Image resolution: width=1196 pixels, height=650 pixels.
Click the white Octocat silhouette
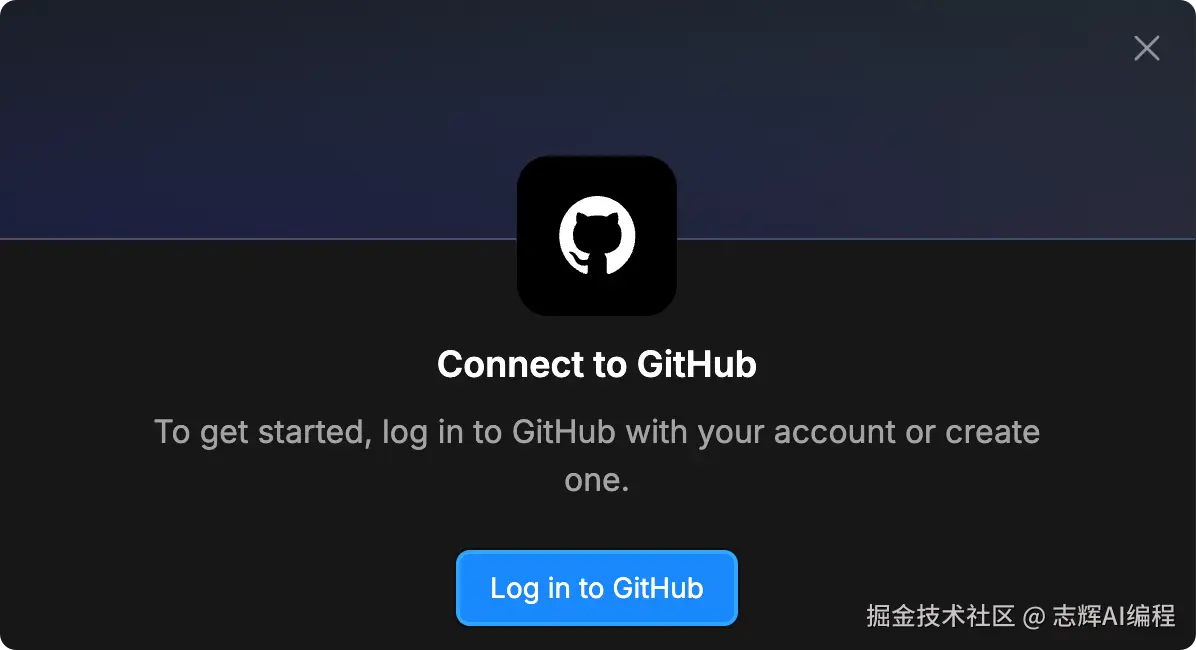(x=596, y=235)
